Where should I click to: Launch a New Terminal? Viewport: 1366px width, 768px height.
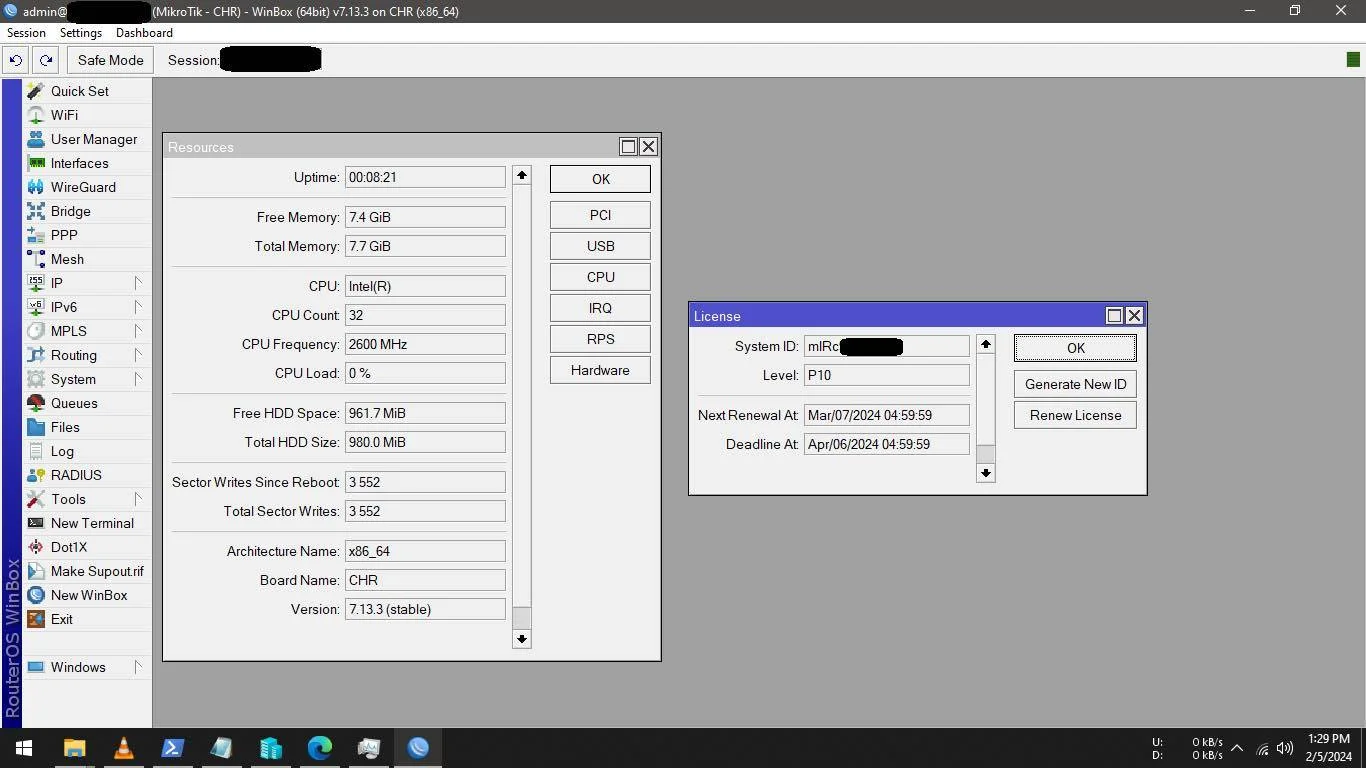[x=87, y=523]
